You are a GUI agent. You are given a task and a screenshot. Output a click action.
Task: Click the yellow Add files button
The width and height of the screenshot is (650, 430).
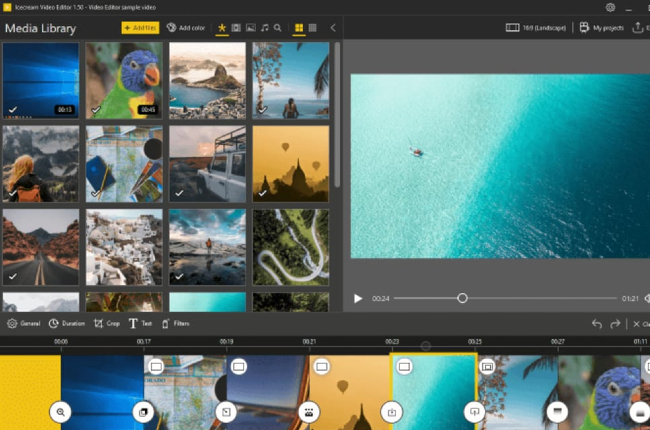coord(140,28)
